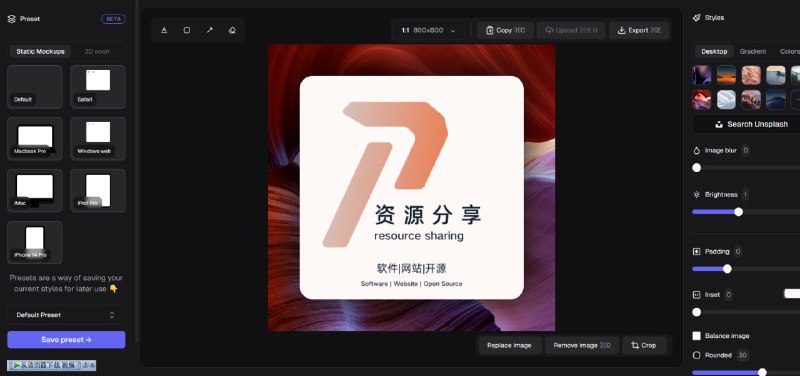Choose the iMac mockup preset
Screen dimensions: 800x376
pos(35,190)
